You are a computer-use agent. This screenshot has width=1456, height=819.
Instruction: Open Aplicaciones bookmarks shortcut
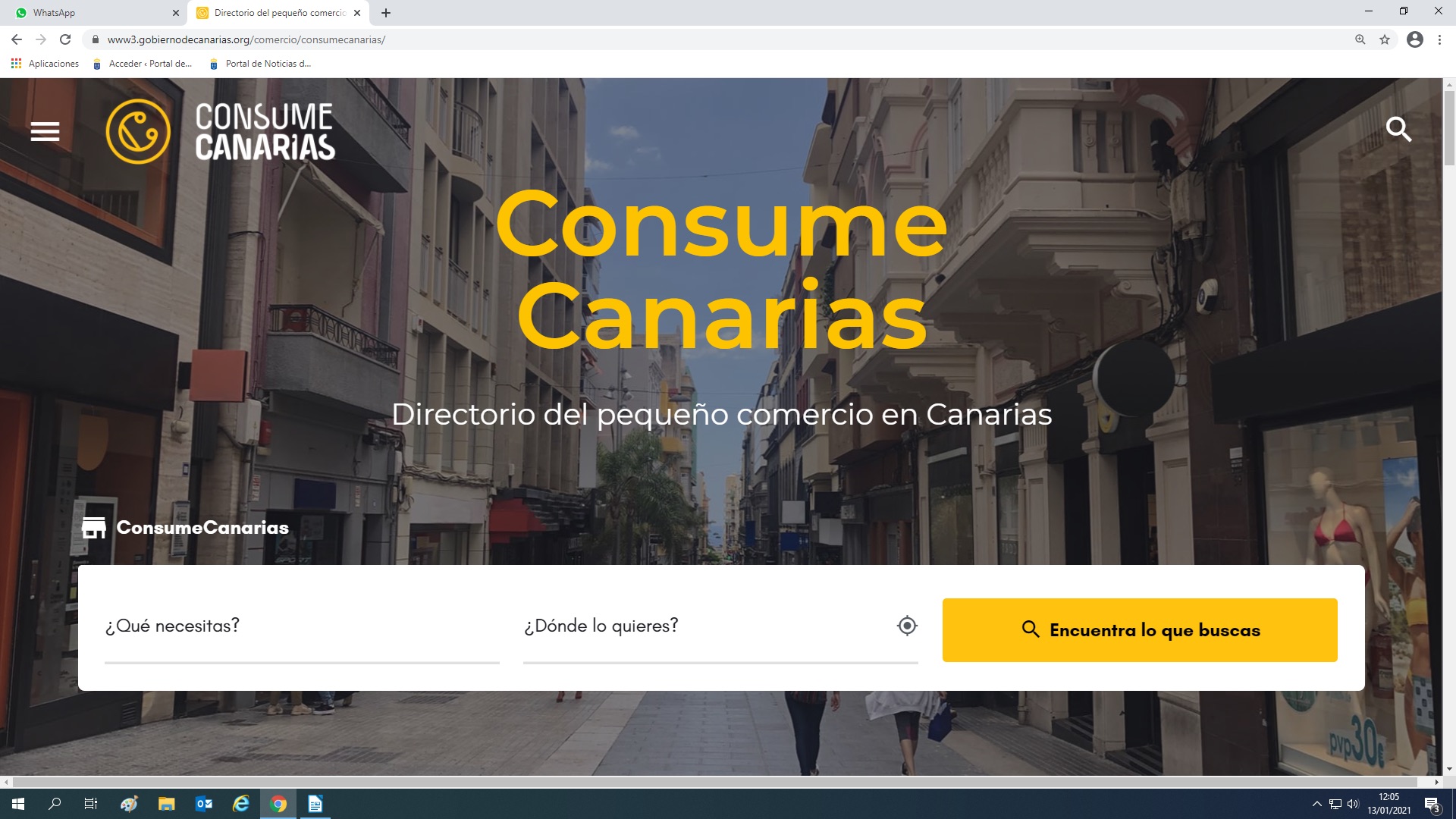click(45, 64)
